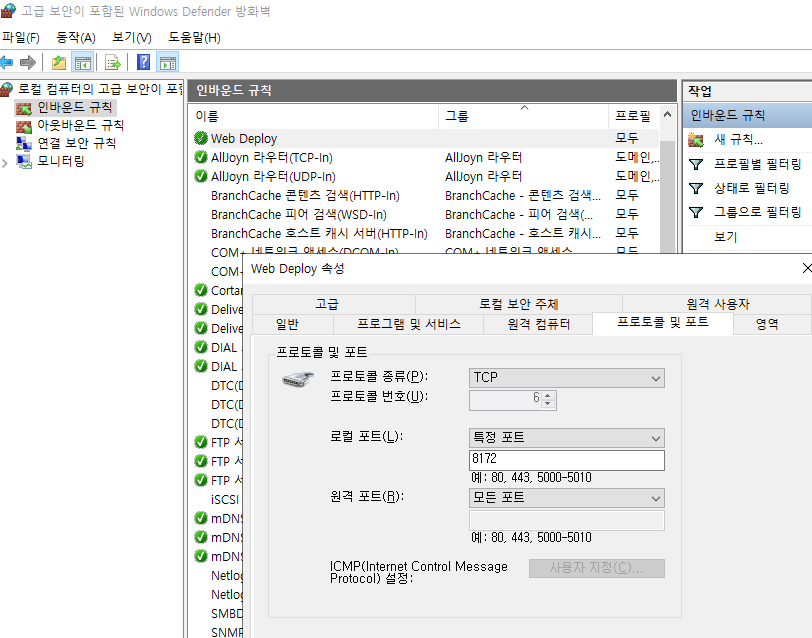The image size is (812, 638).
Task: Click the 이름 column header
Action: coord(314,116)
